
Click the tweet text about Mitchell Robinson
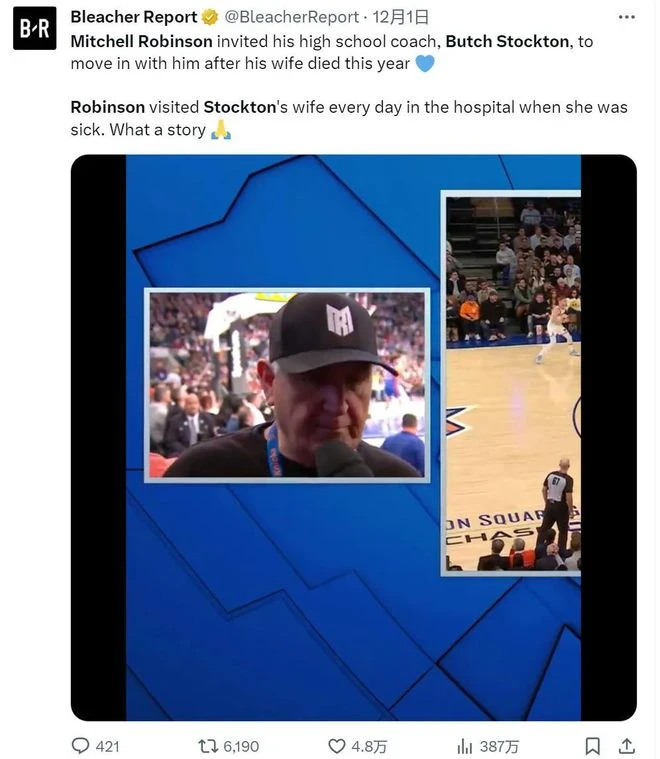pos(349,86)
